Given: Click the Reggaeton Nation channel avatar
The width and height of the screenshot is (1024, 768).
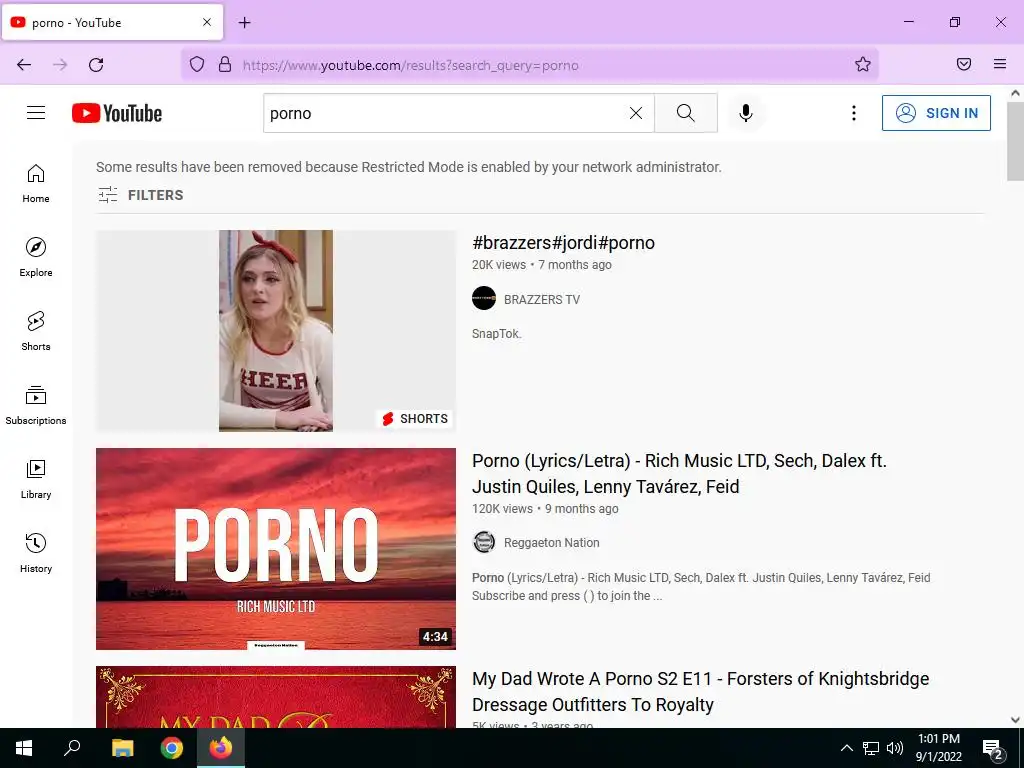Looking at the screenshot, I should point(484,542).
